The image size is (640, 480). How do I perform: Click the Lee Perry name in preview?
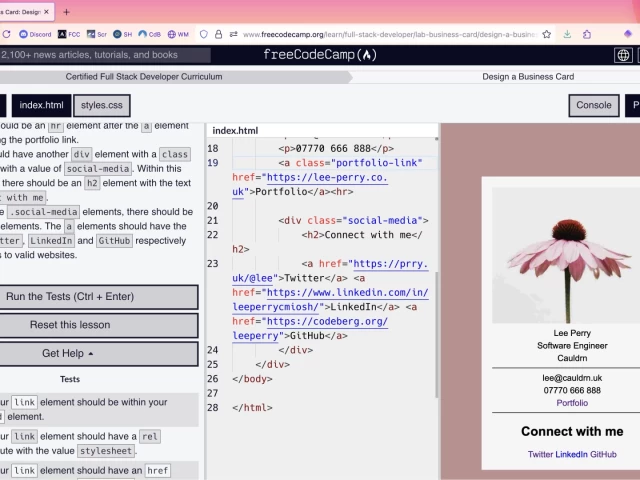pos(572,333)
